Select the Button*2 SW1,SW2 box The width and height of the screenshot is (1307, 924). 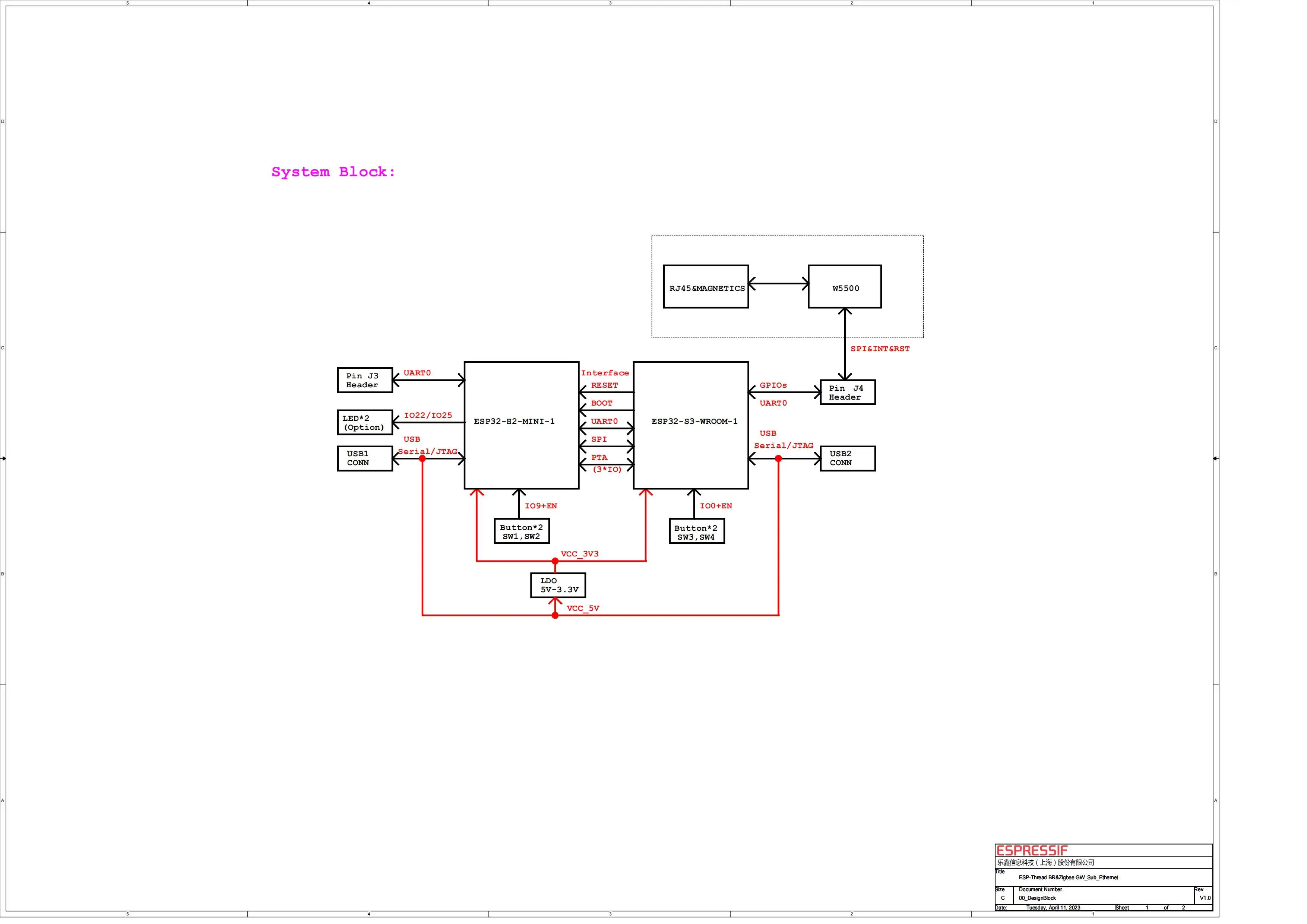point(522,531)
